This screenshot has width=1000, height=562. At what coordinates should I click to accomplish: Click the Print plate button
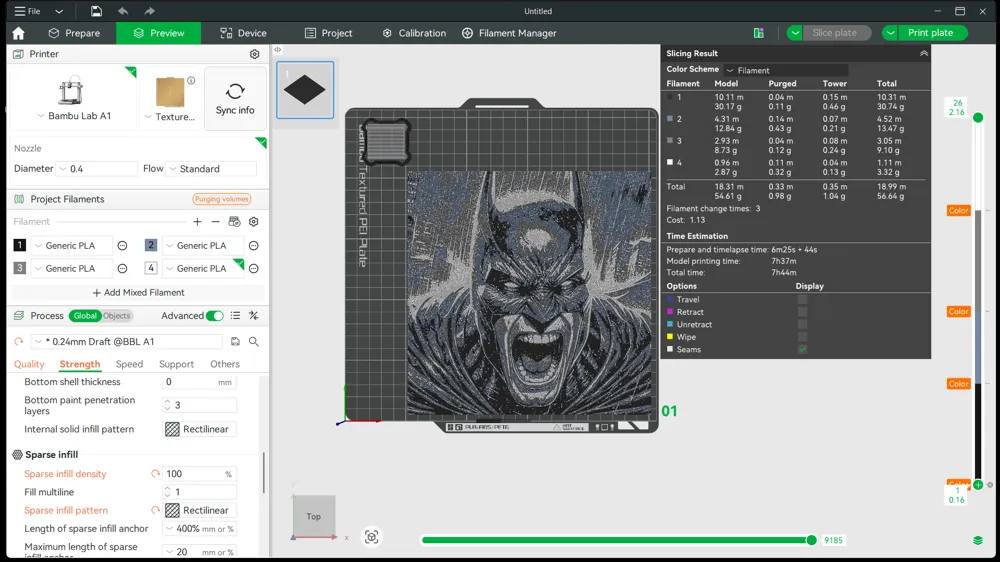point(930,33)
